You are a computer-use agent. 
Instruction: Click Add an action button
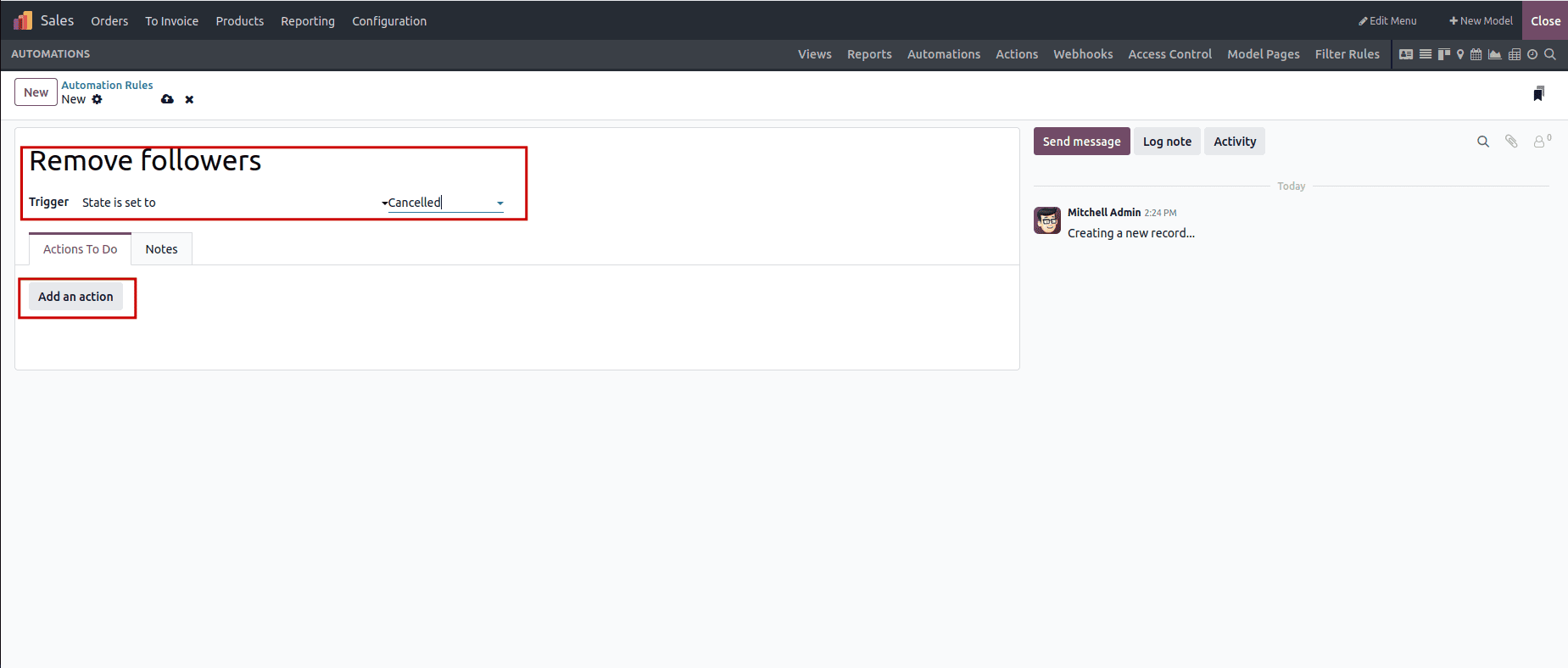pos(75,297)
